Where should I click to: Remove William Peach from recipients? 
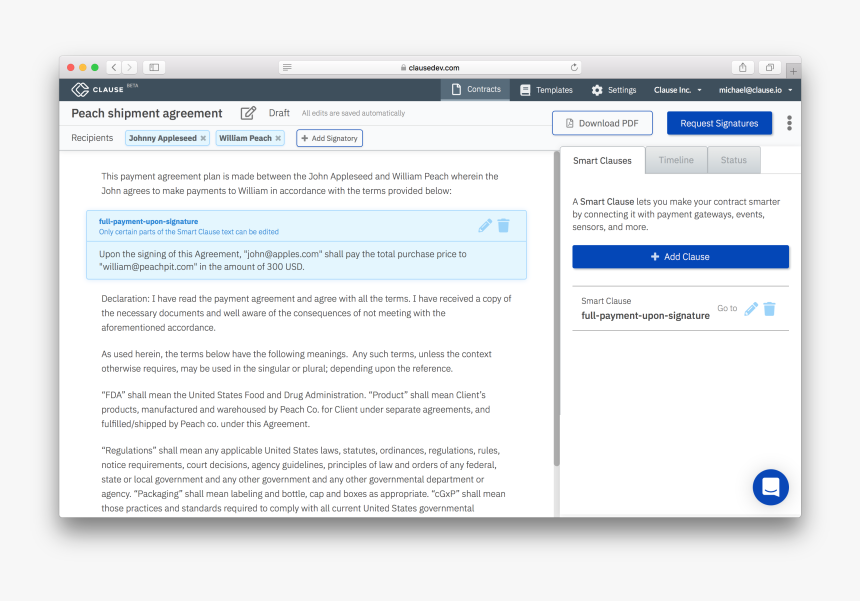click(x=278, y=138)
